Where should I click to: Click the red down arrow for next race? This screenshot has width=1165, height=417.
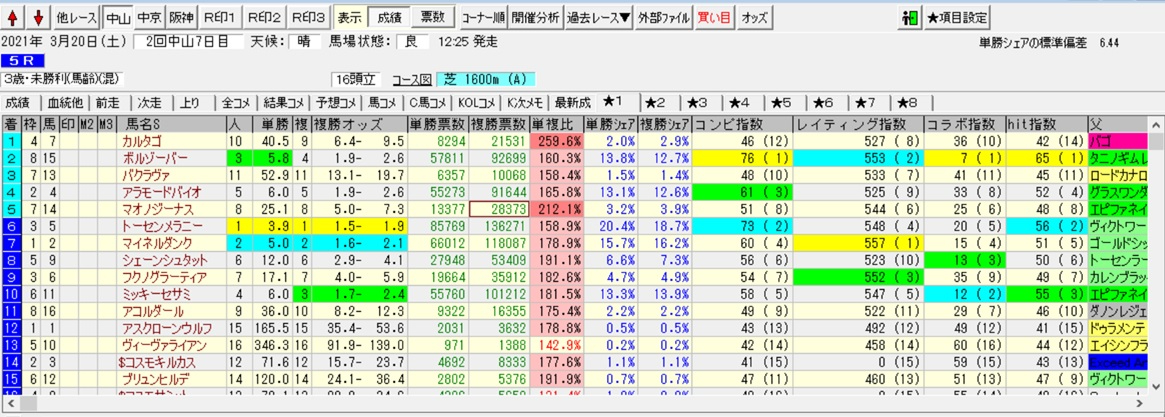pyautogui.click(x=37, y=17)
